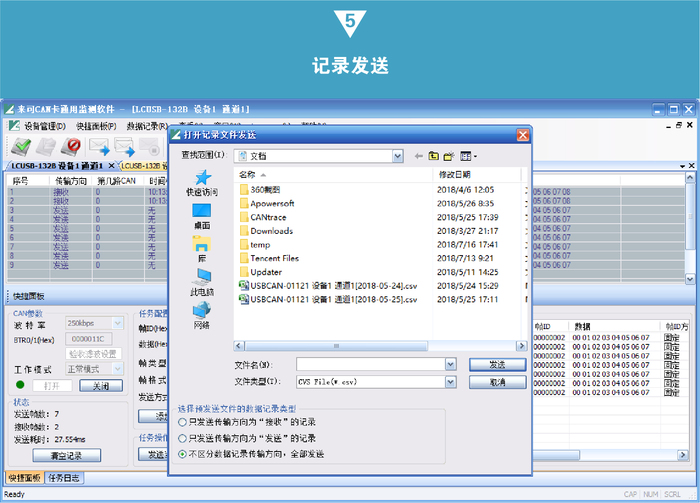The height and width of the screenshot is (503, 700).
Task: Select the Updater folder name
Action: pos(266,272)
